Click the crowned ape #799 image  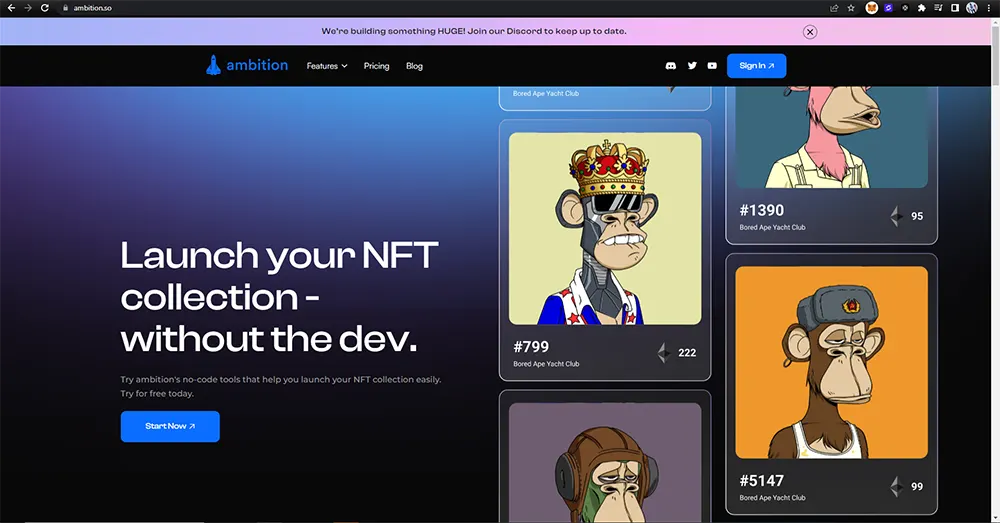click(x=605, y=228)
